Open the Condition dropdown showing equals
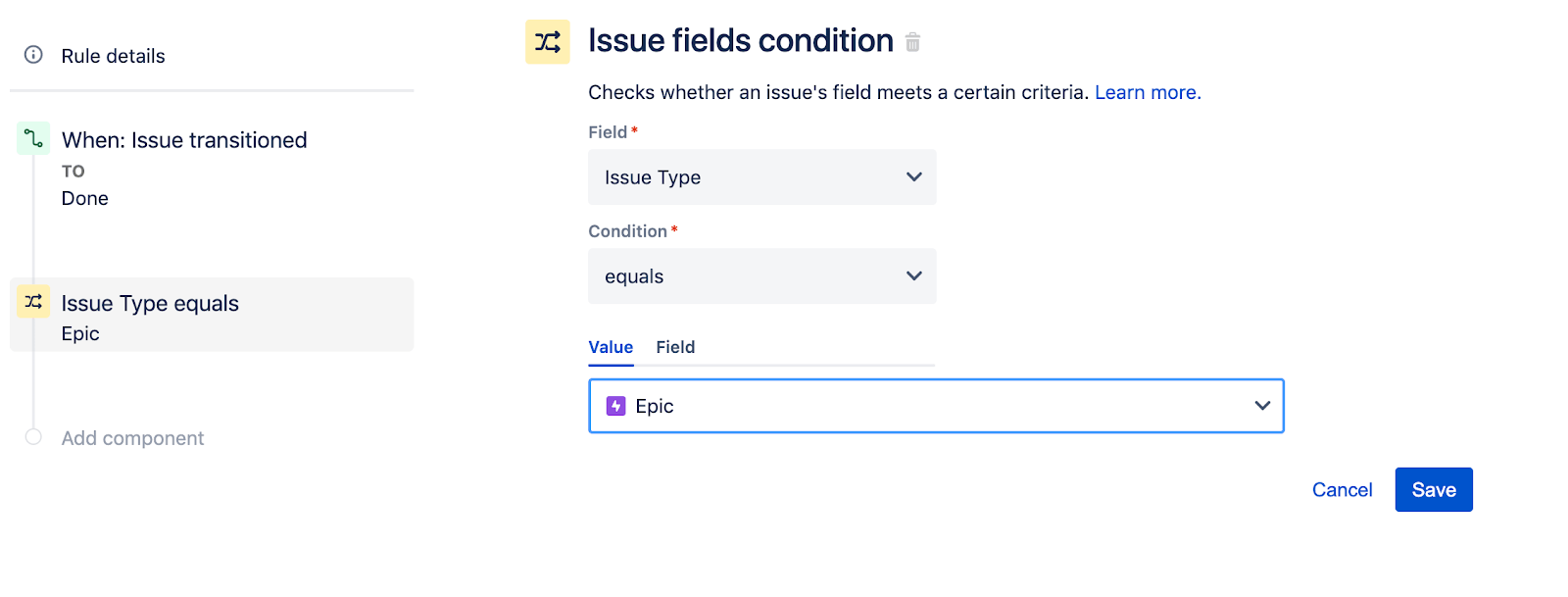Viewport: 1568px width, 597px height. 762,276
